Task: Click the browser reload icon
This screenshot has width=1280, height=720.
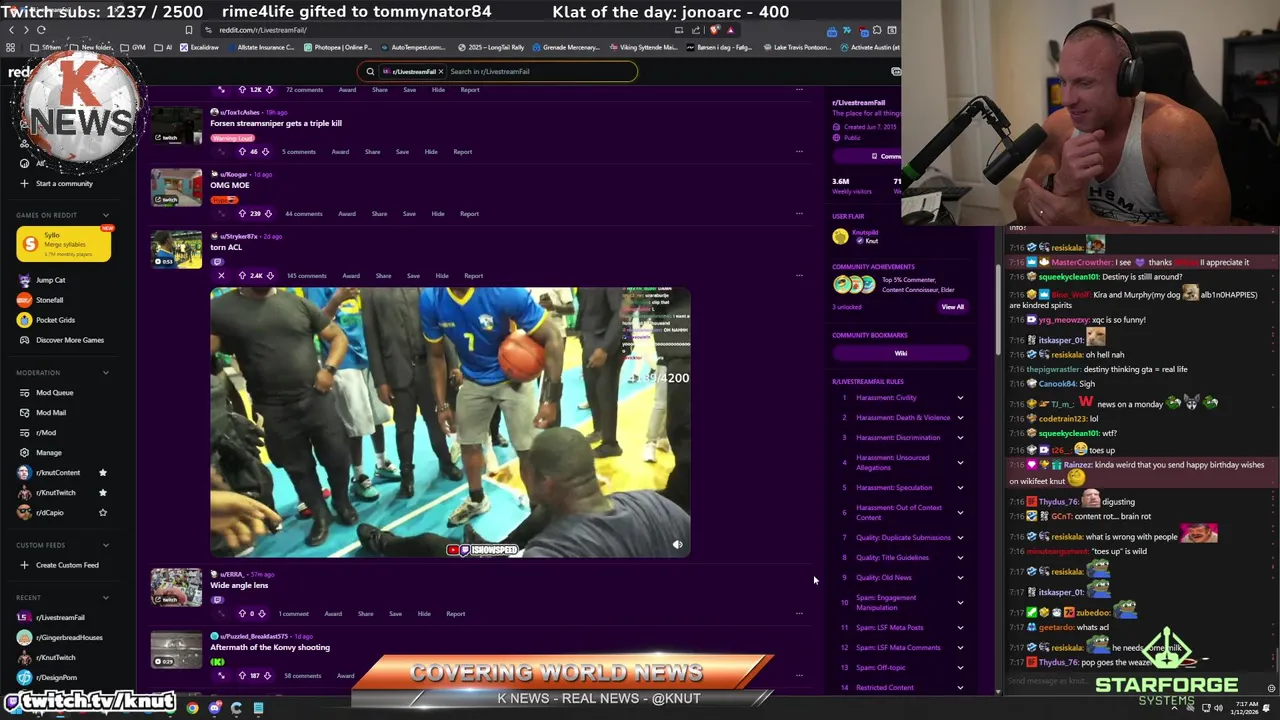Action: coord(41,30)
